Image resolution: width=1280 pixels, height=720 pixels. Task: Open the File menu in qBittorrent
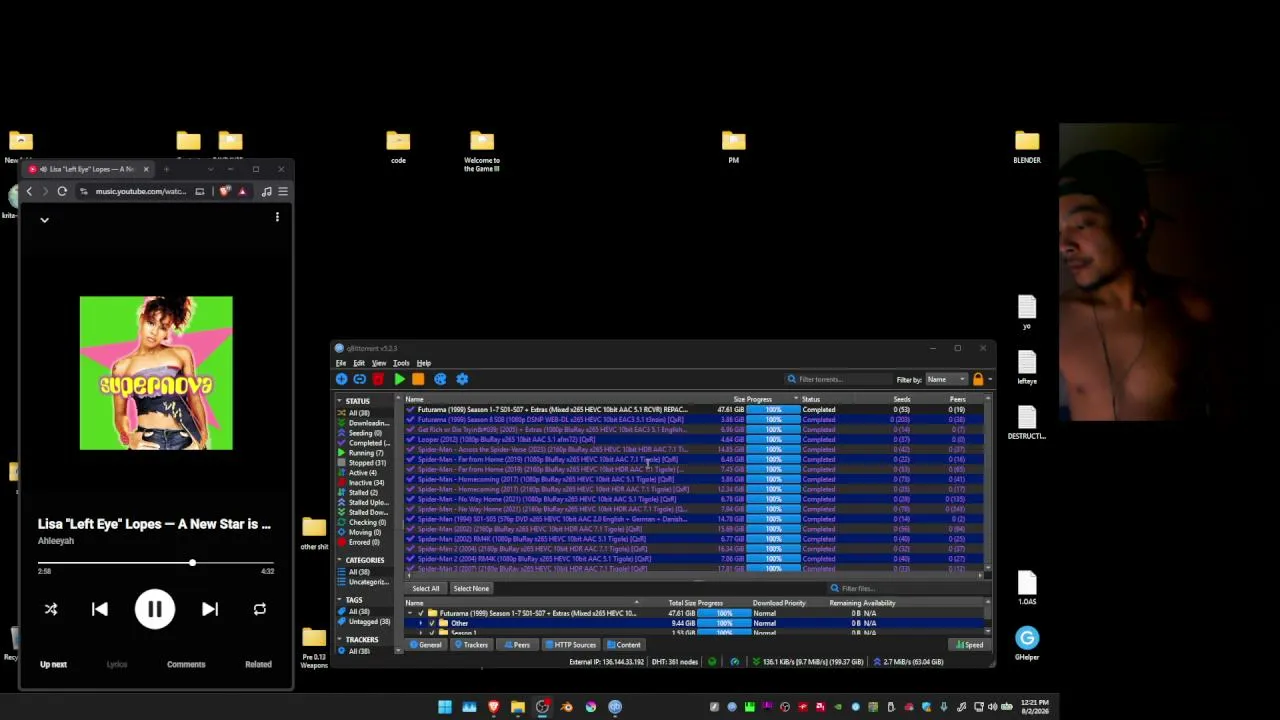[x=341, y=363]
